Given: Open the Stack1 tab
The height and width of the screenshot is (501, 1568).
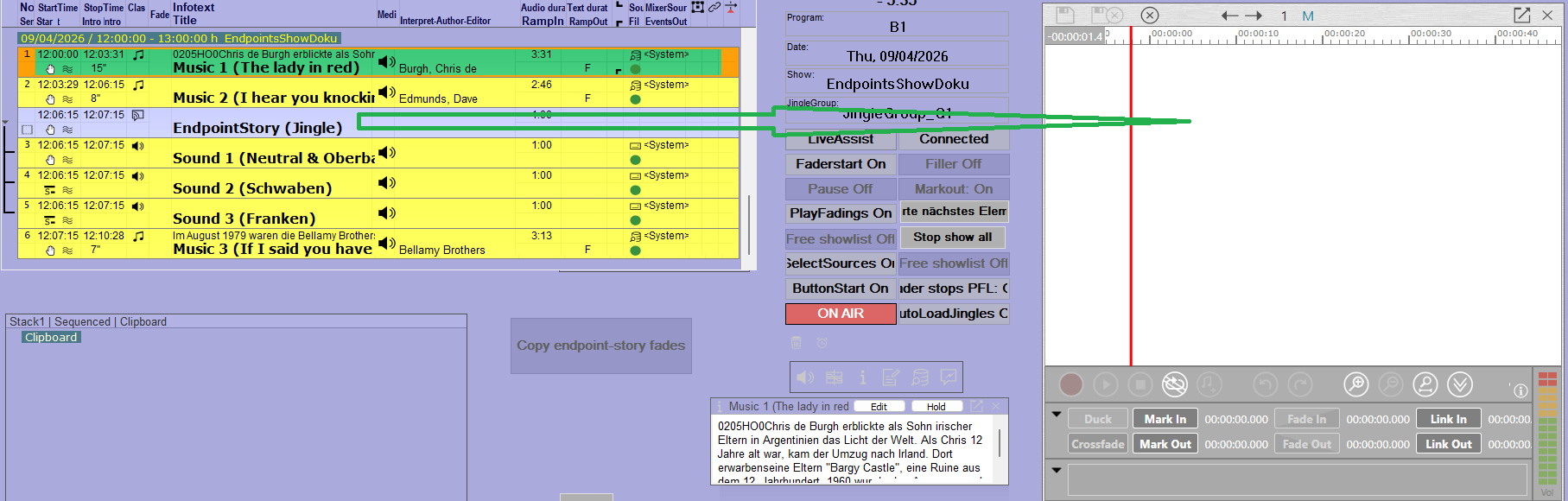Looking at the screenshot, I should coord(27,321).
